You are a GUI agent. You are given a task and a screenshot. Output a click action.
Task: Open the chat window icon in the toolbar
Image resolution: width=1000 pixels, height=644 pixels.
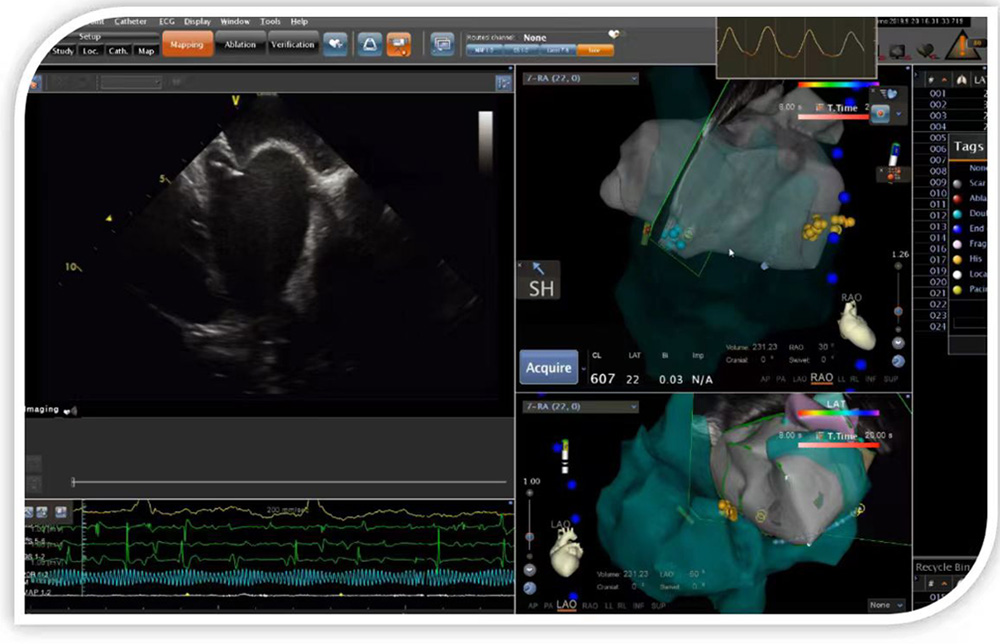coord(442,45)
